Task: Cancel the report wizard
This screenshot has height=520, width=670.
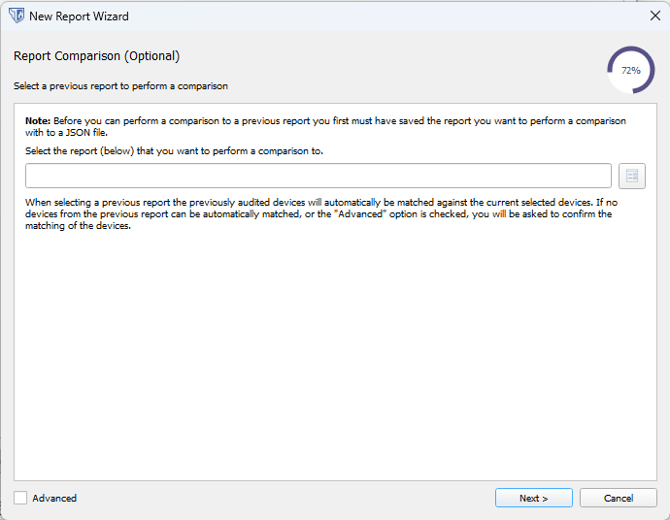Action: 618,498
